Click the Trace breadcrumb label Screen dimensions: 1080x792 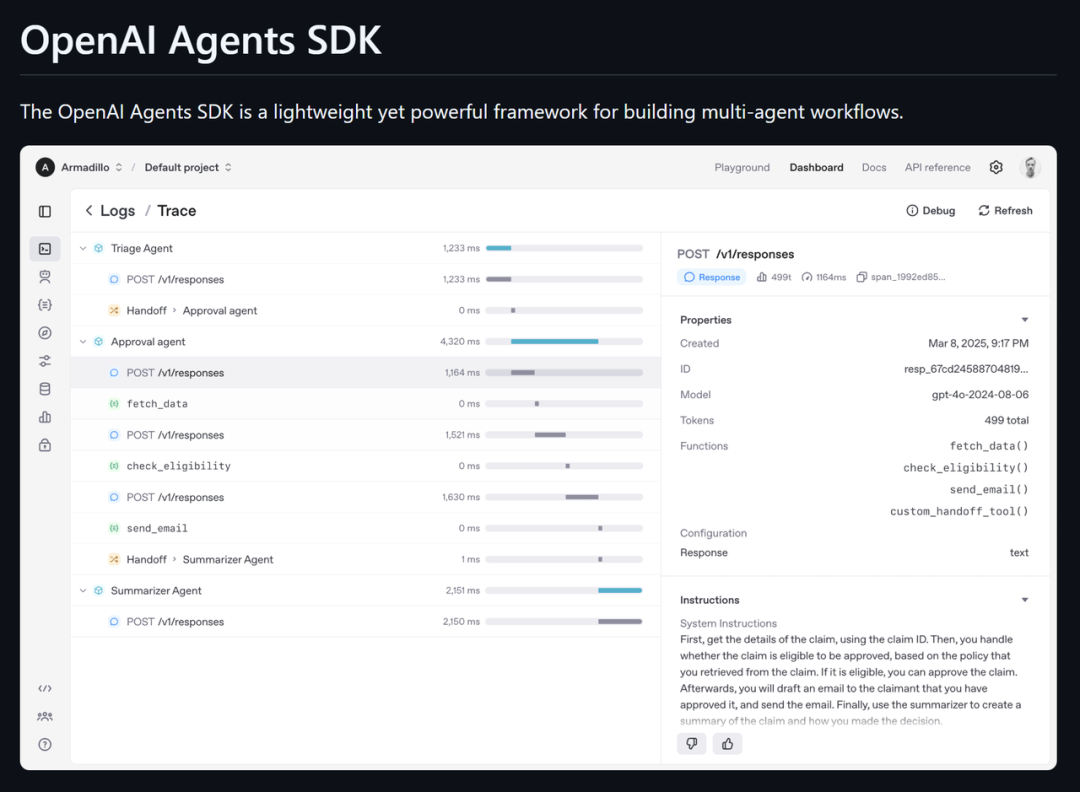176,211
